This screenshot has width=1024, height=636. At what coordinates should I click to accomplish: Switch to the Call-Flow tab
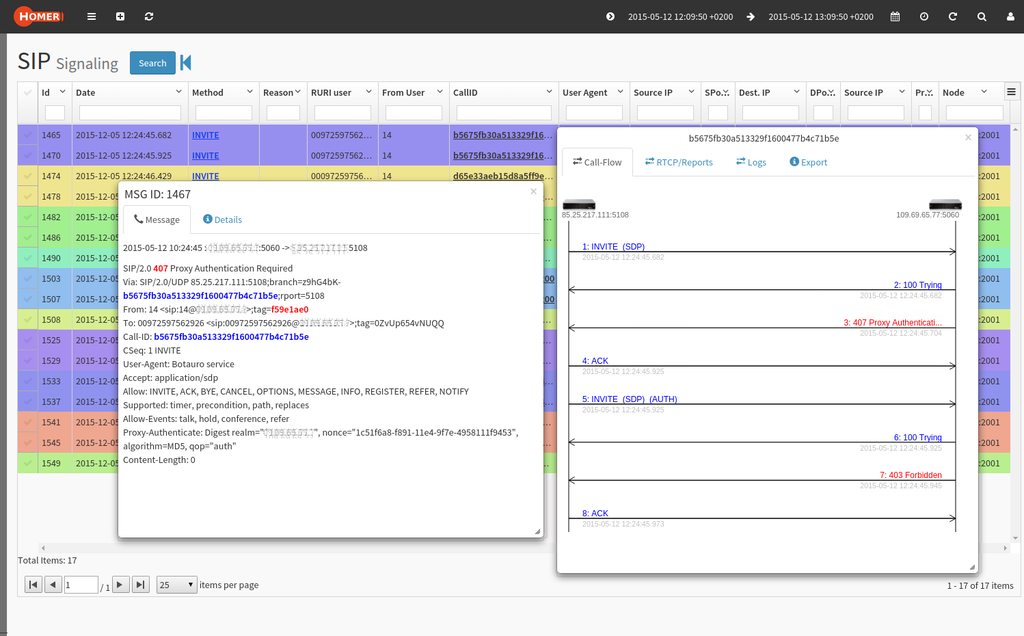(x=597, y=162)
